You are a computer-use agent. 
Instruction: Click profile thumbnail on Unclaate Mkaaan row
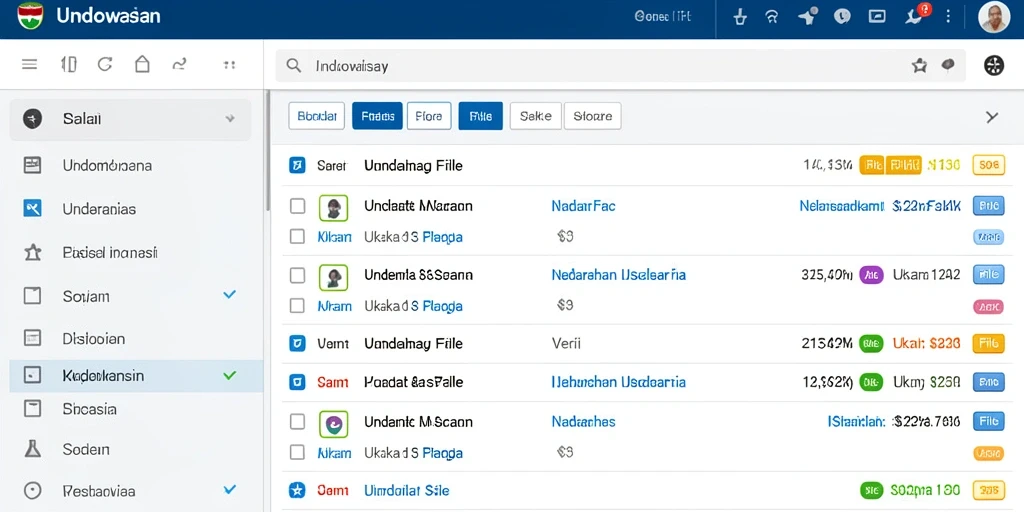coord(333,208)
